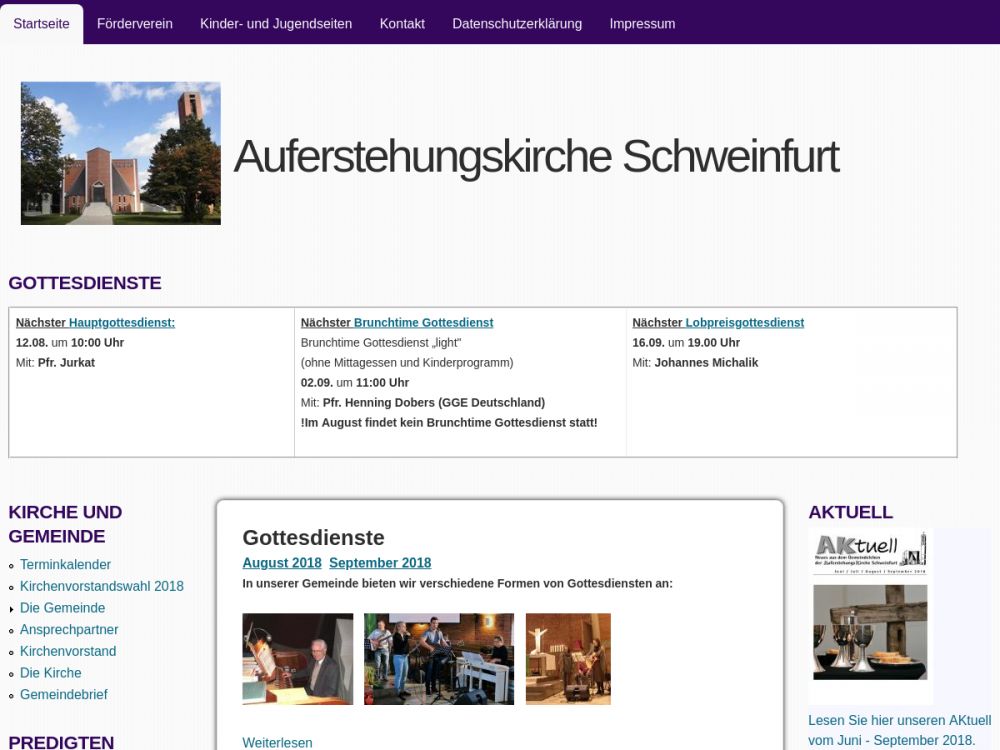This screenshot has height=750, width=1000.
Task: Open Kirchenvorstandswahl 2018 sidebar link
Action: tap(101, 586)
